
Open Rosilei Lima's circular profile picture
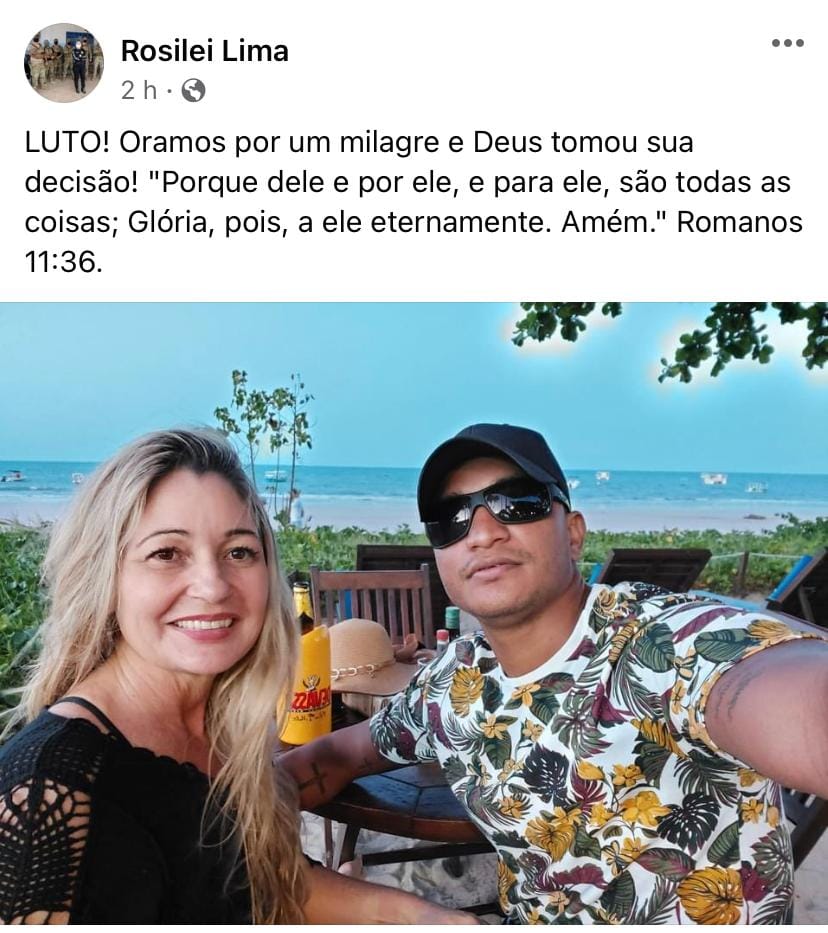click(x=64, y=62)
